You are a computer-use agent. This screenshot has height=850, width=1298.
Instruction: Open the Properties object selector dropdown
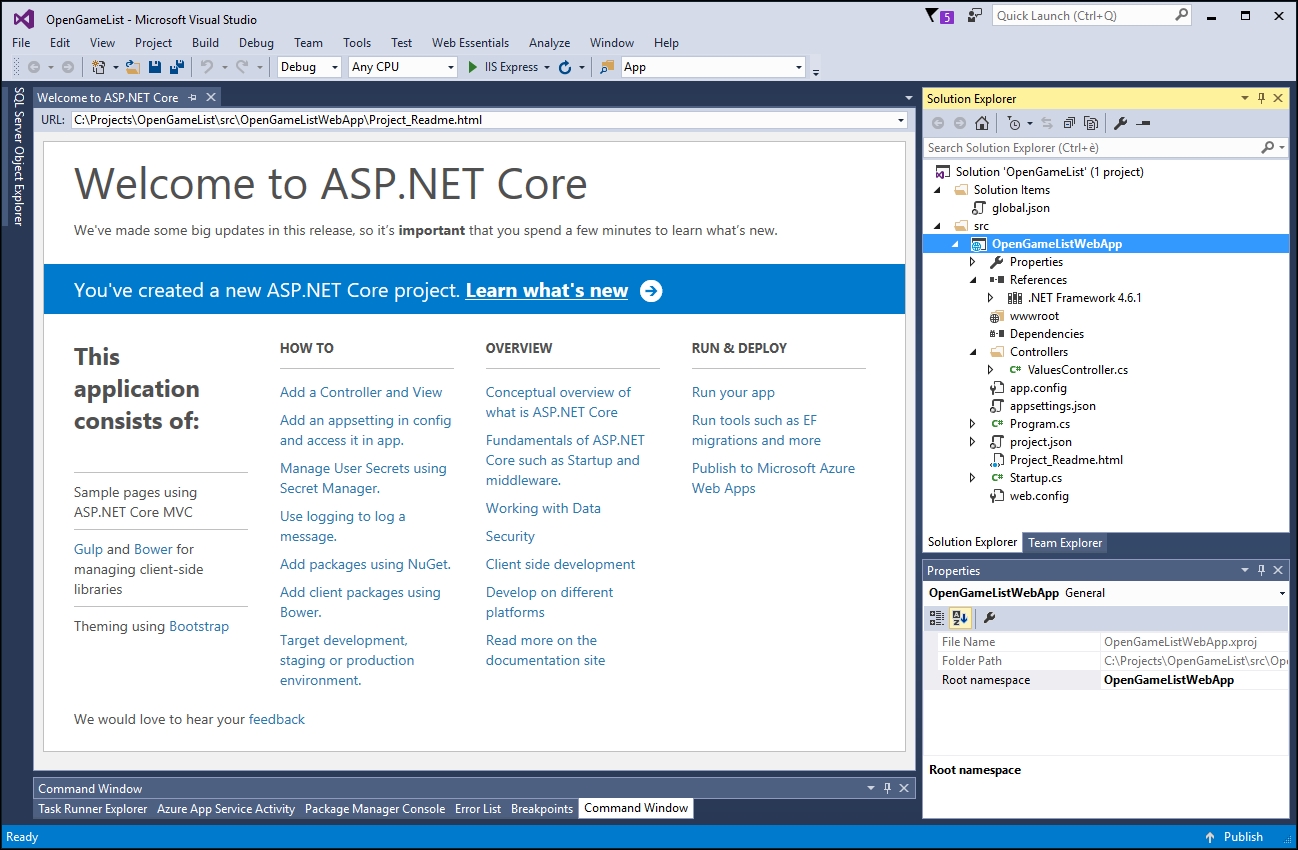coord(1282,593)
